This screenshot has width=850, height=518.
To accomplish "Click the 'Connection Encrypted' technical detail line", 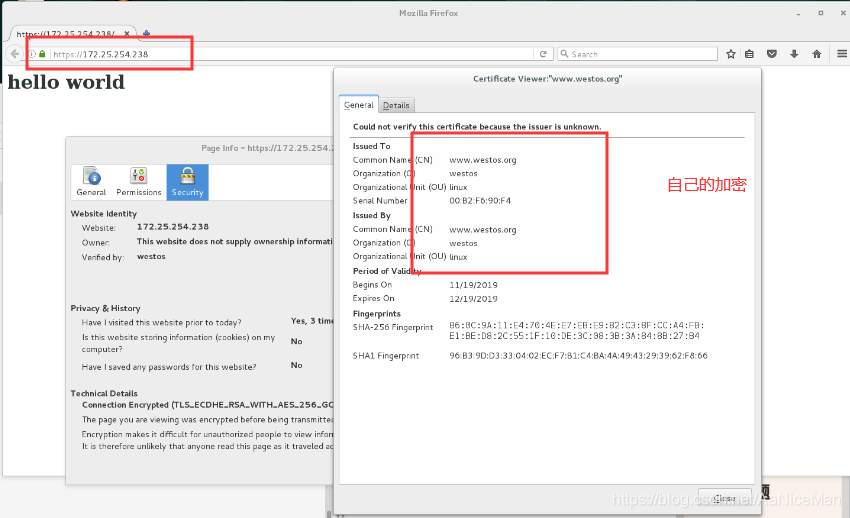I will coord(208,405).
